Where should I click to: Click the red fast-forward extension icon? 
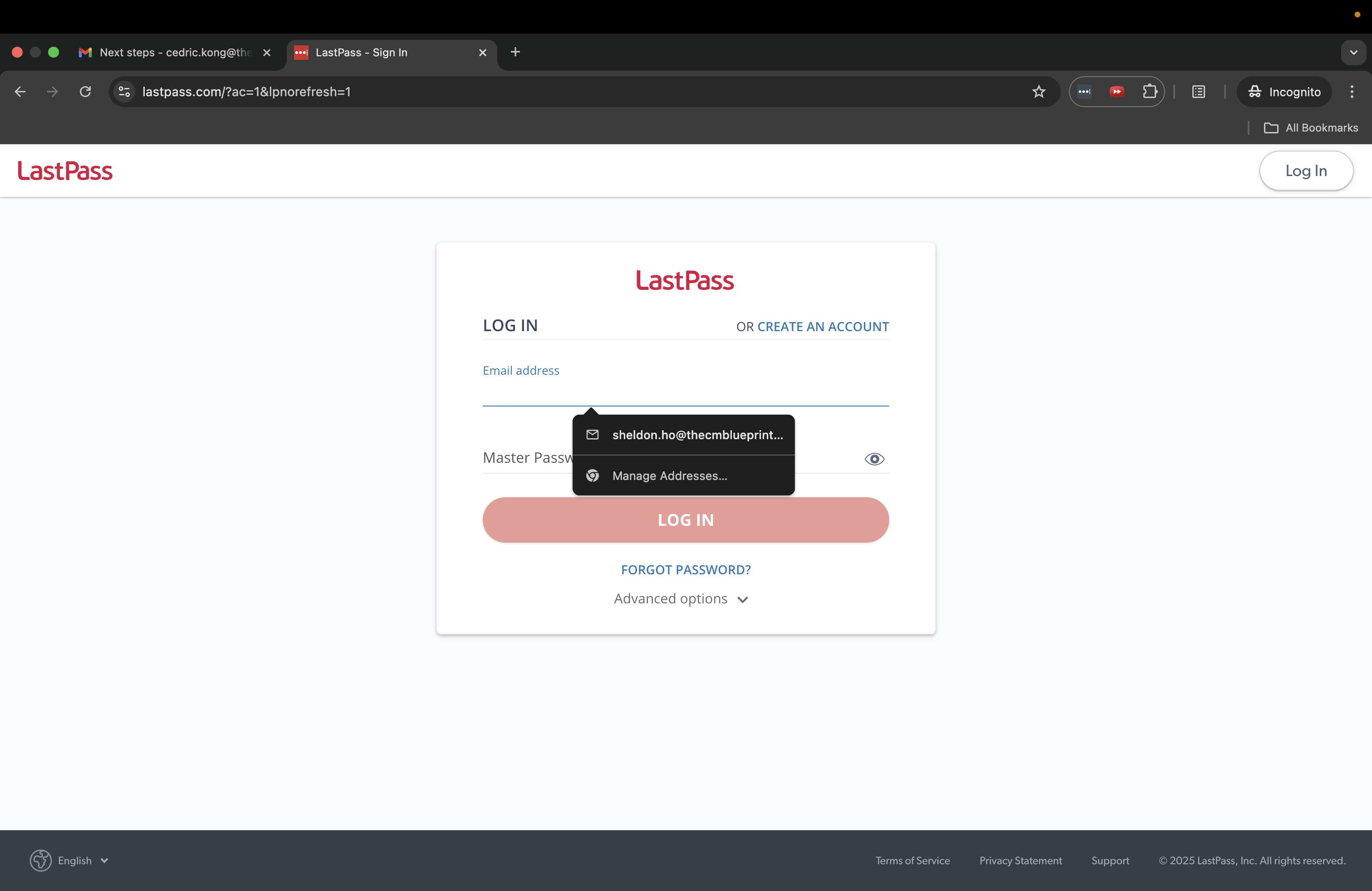pos(1117,92)
